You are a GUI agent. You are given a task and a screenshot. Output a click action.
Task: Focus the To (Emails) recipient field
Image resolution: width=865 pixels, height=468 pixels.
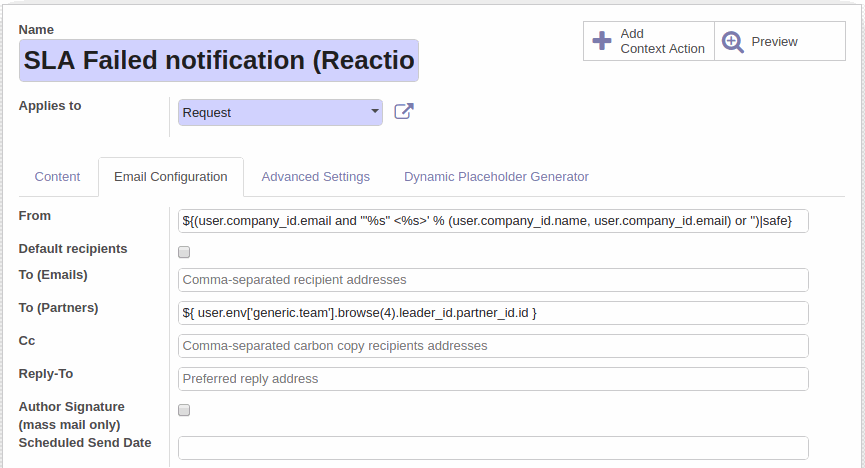[493, 280]
